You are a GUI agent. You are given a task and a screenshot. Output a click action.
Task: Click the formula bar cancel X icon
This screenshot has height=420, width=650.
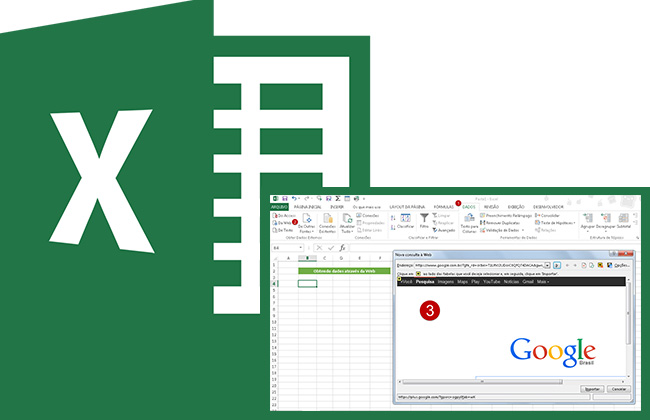point(319,248)
